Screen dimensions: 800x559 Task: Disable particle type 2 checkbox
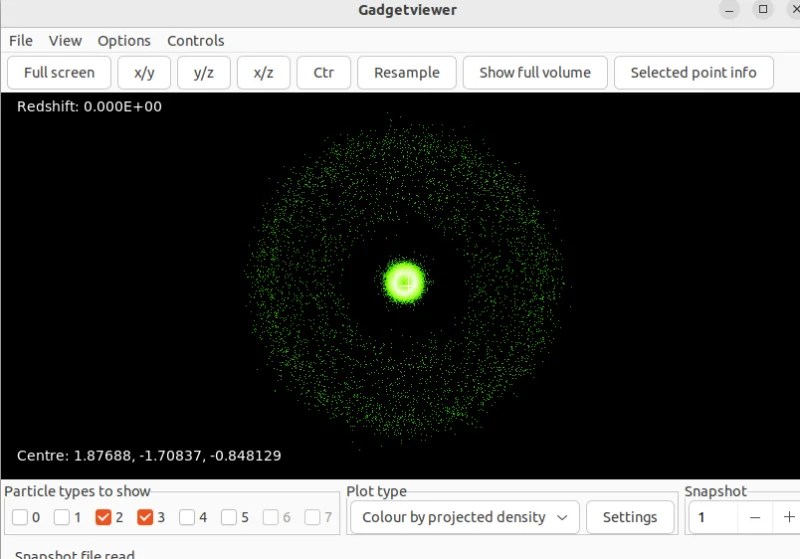[x=103, y=517]
